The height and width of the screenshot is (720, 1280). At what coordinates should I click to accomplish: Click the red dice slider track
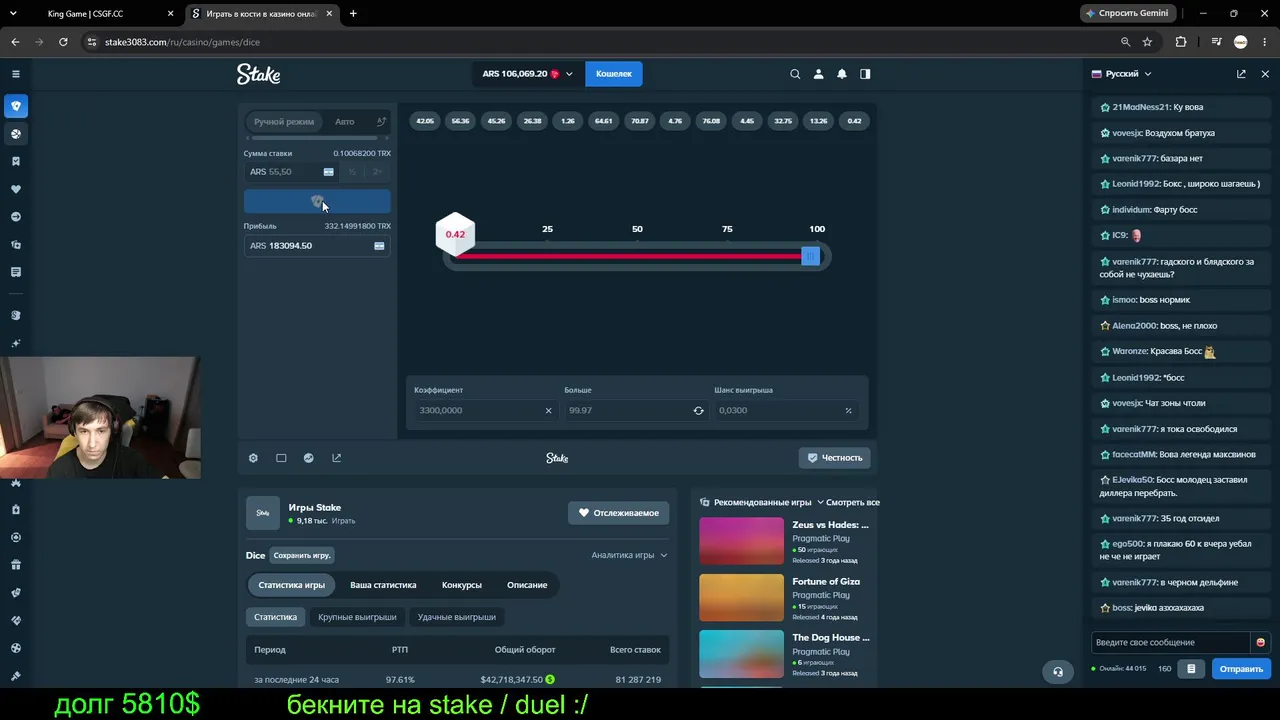pos(630,256)
